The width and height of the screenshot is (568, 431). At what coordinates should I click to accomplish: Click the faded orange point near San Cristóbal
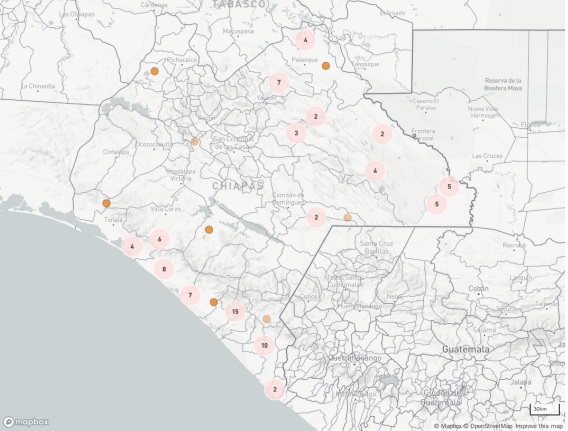pos(195,141)
